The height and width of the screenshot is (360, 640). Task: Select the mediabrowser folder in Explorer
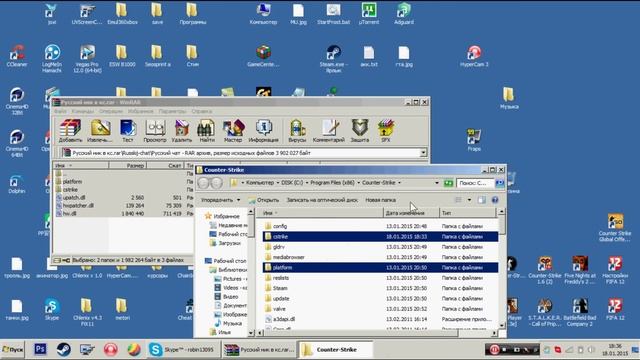pos(380,257)
